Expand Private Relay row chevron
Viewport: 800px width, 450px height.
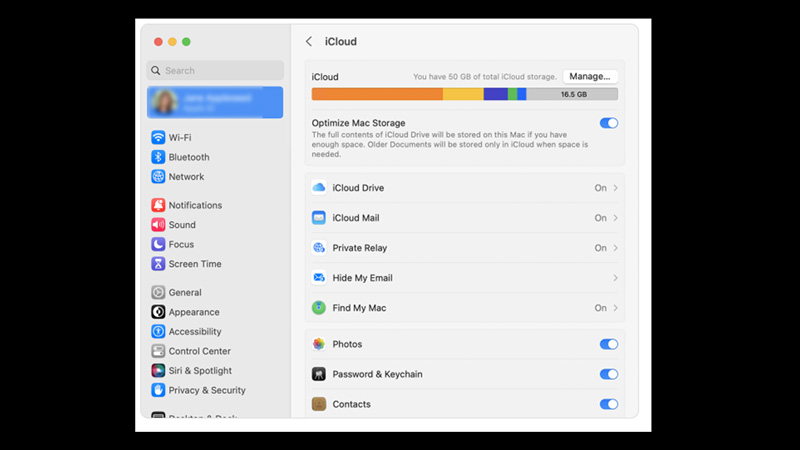click(x=615, y=248)
